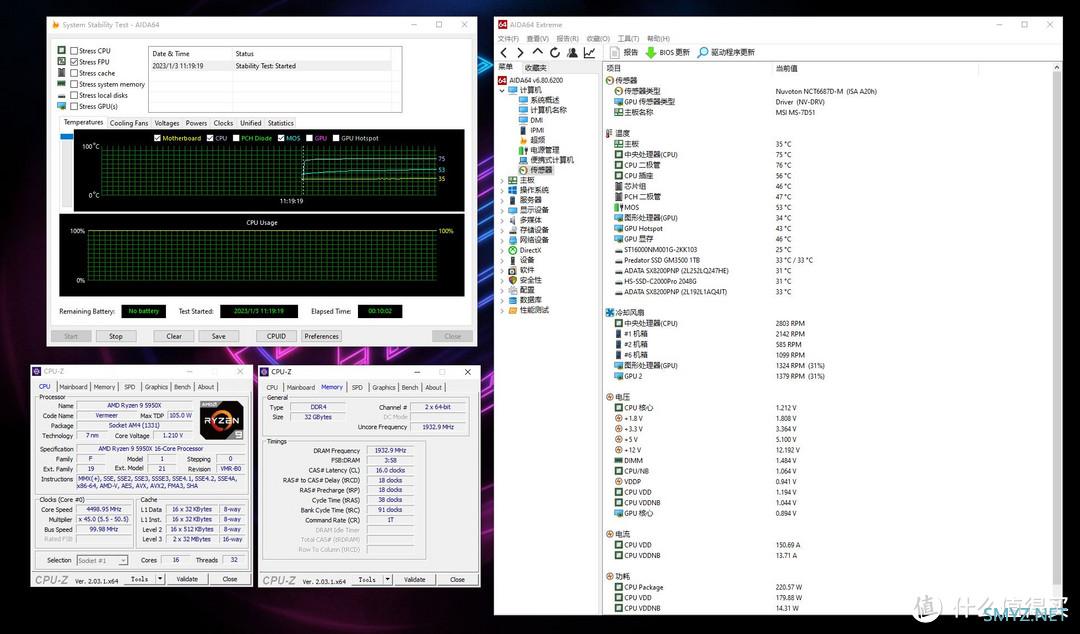Enable the Stress GPU(s) checkbox
Screen dimensions: 1080x634
tap(74, 106)
